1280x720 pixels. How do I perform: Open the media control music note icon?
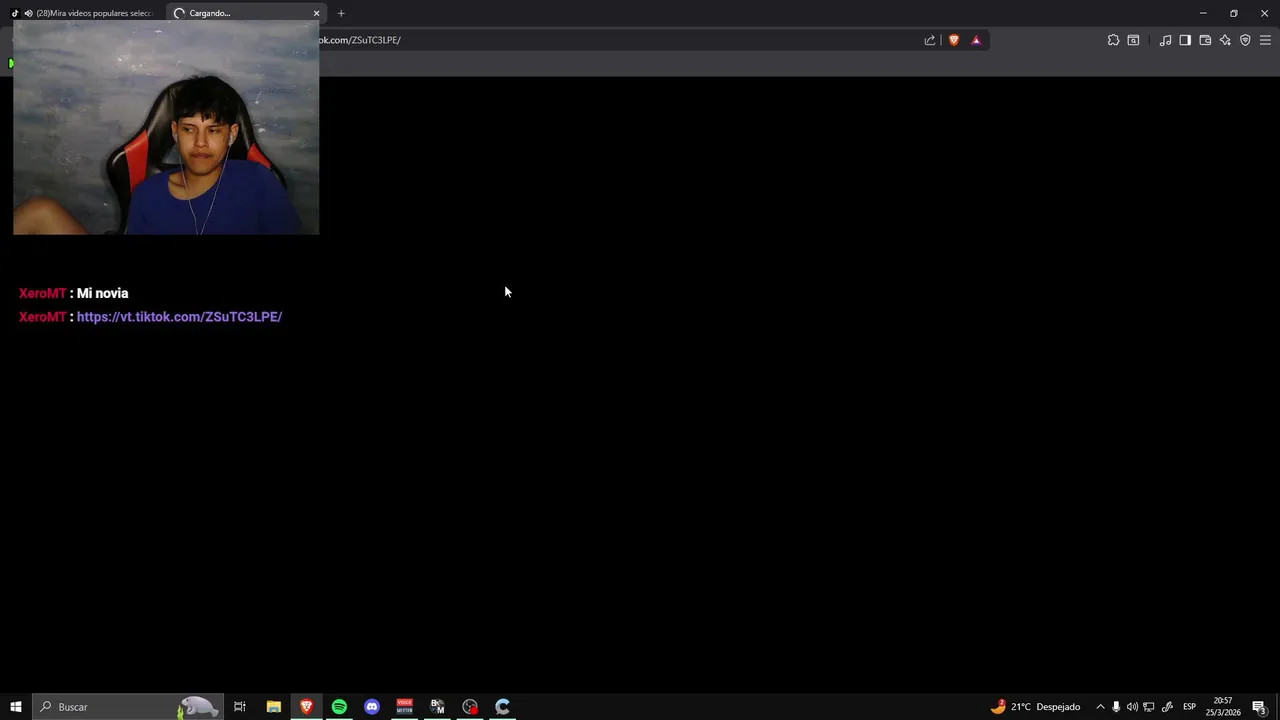[x=1165, y=40]
